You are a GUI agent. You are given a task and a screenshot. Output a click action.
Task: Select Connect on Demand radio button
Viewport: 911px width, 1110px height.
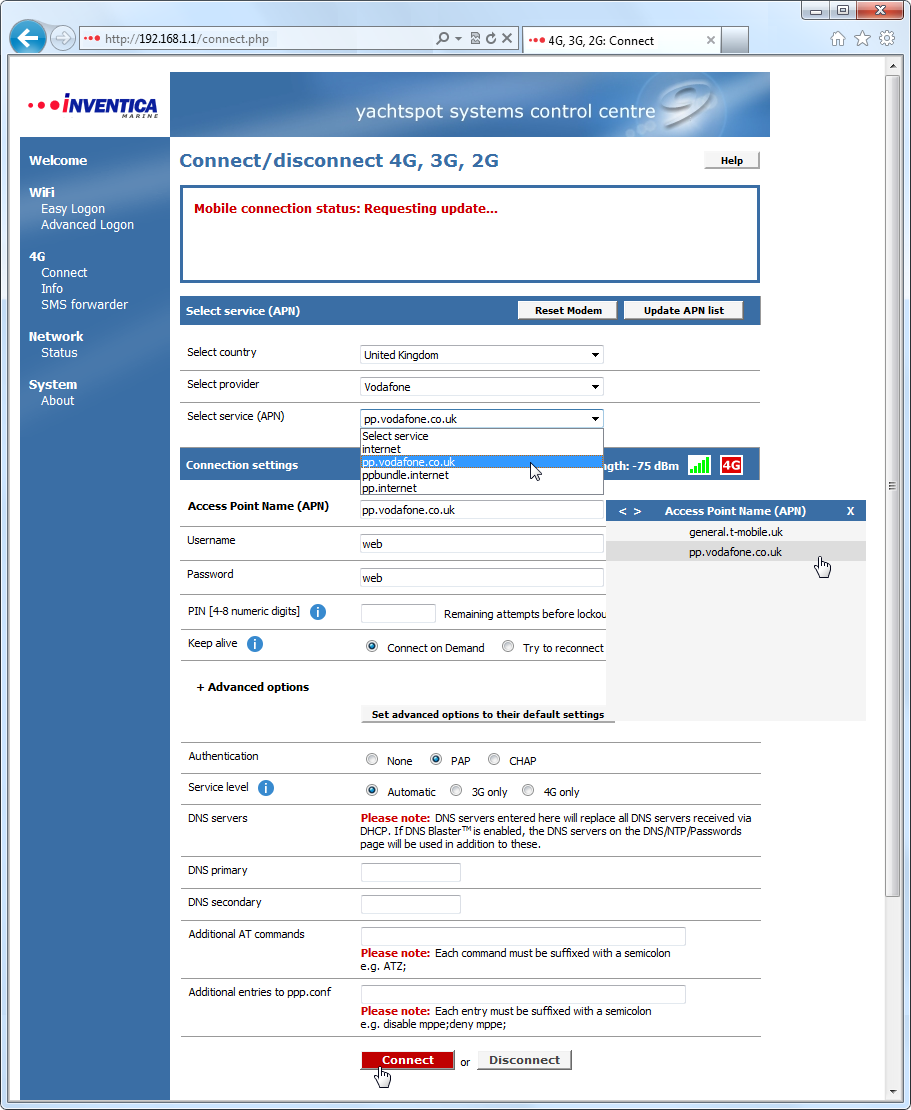tap(372, 646)
